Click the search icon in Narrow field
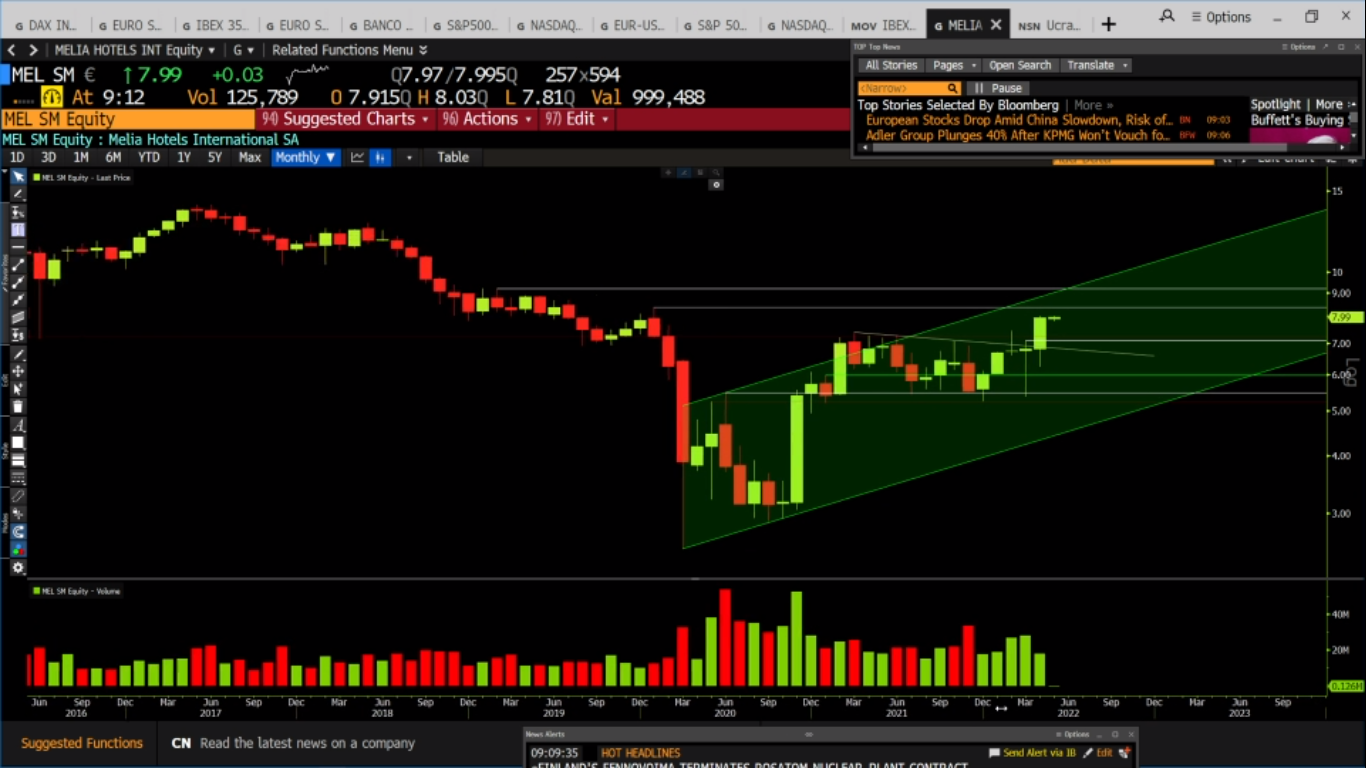 pos(953,88)
